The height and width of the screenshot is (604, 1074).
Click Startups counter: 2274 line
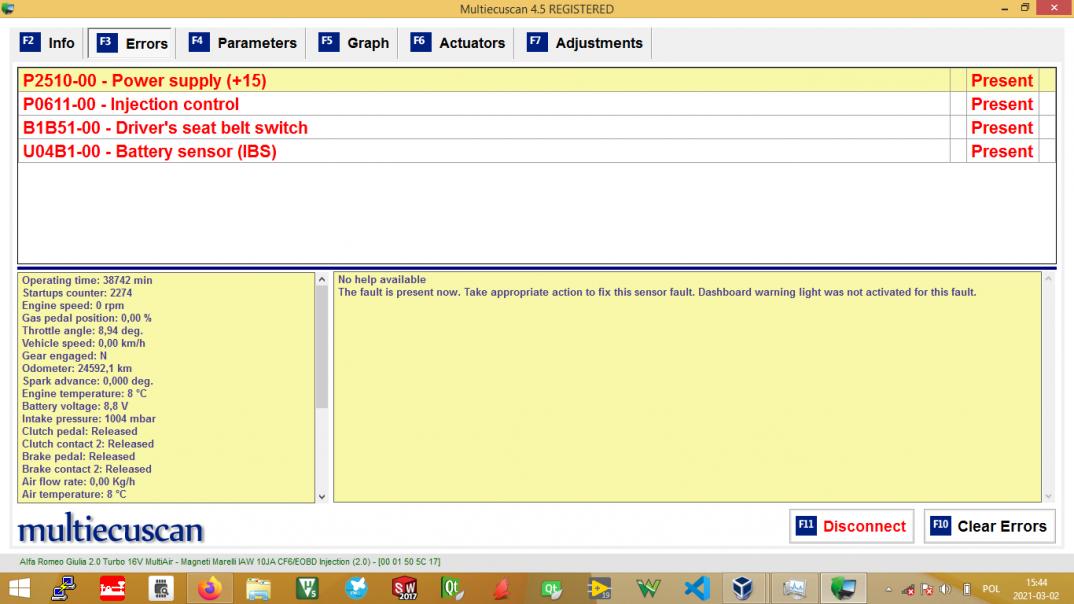(x=77, y=292)
